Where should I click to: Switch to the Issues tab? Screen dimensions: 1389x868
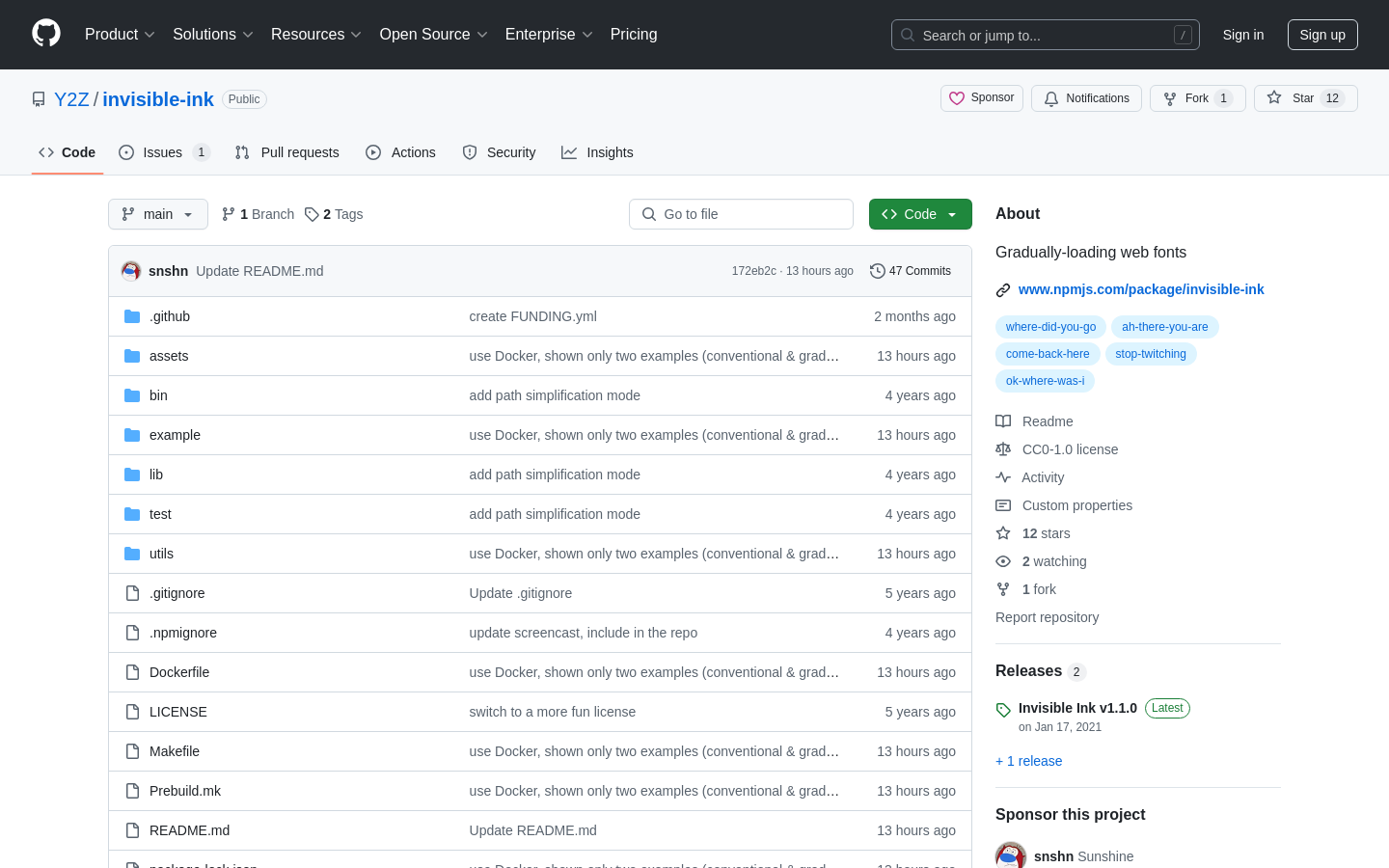click(164, 152)
